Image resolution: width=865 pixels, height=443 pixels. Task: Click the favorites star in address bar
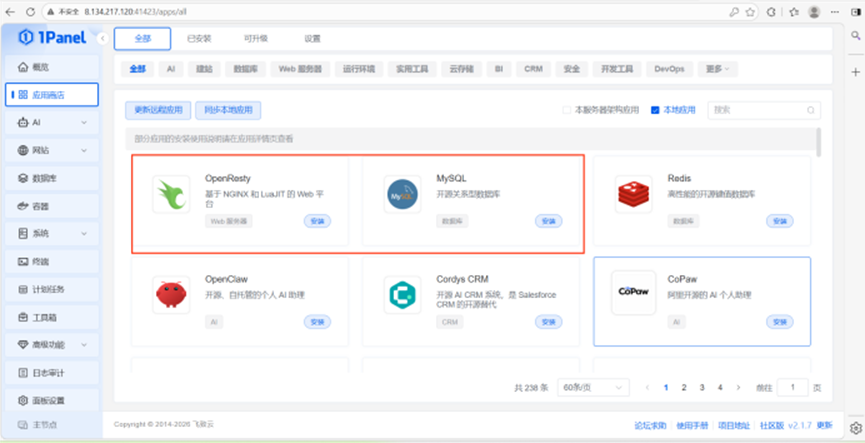tap(750, 12)
